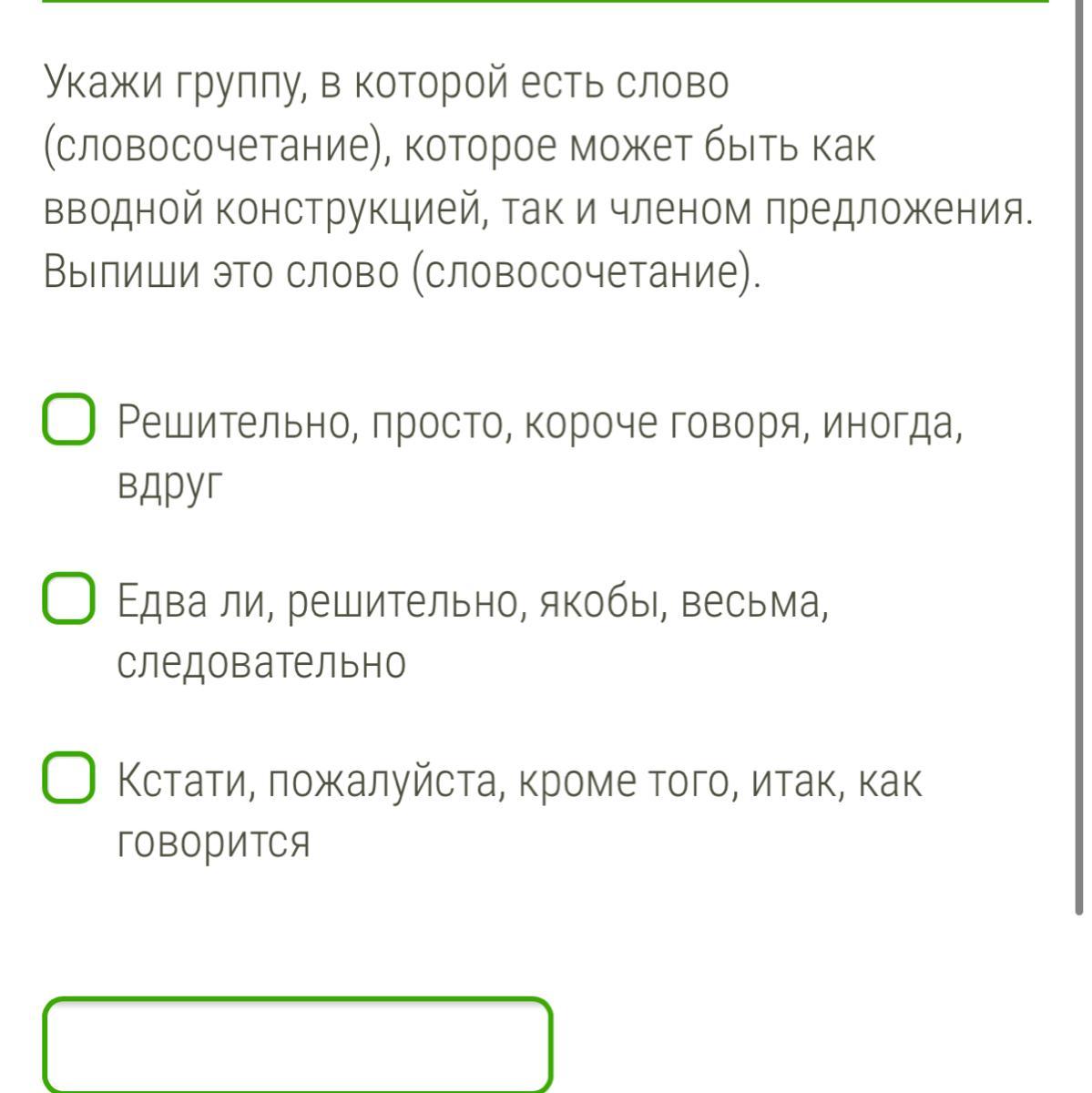Select the checkbox next to "Кстати, пожалуйста, кроме того"
This screenshot has height=1093, width=1092.
point(68,779)
